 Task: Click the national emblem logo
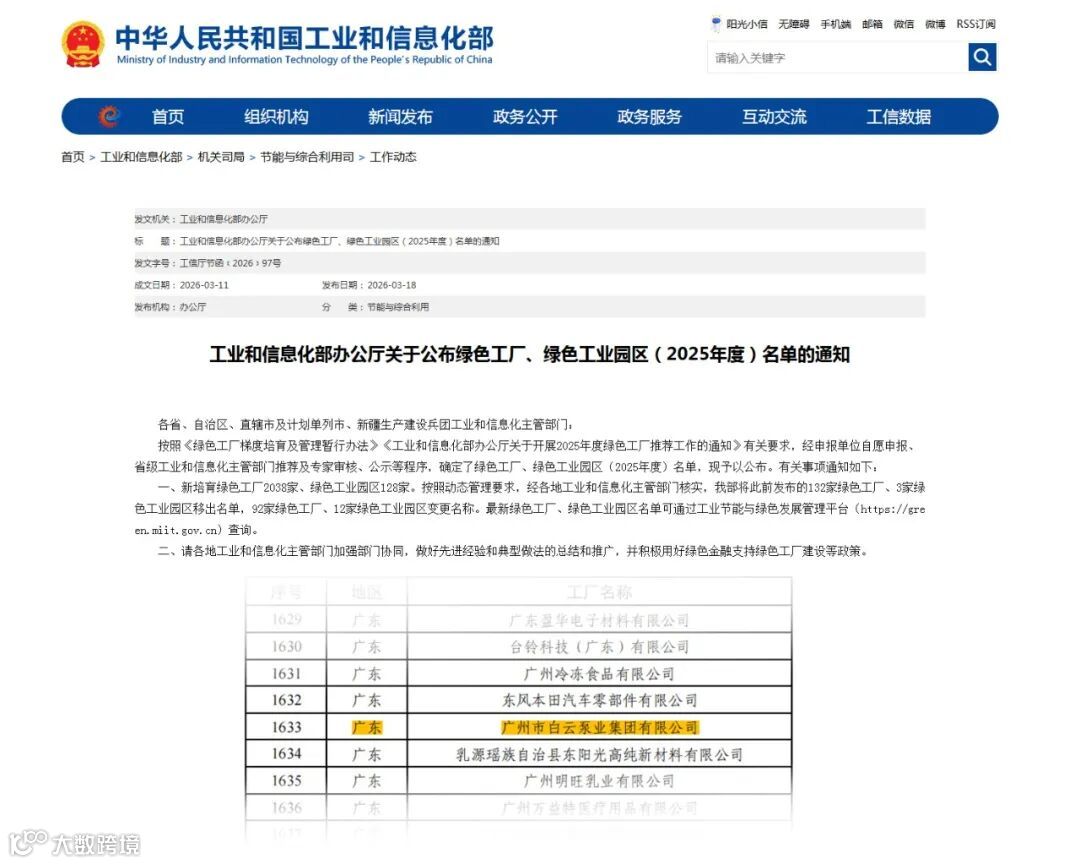tap(83, 44)
